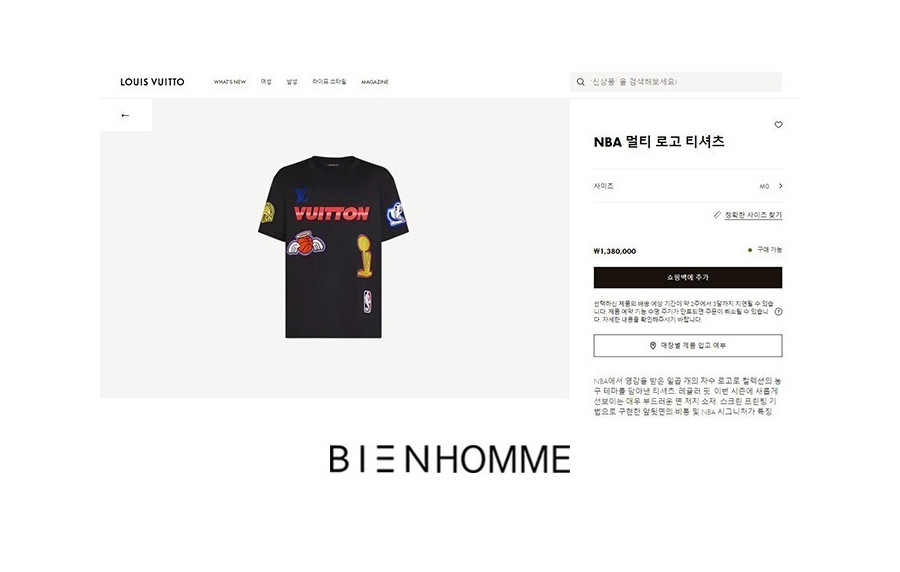Click the ruler icon beside size finder

[717, 215]
